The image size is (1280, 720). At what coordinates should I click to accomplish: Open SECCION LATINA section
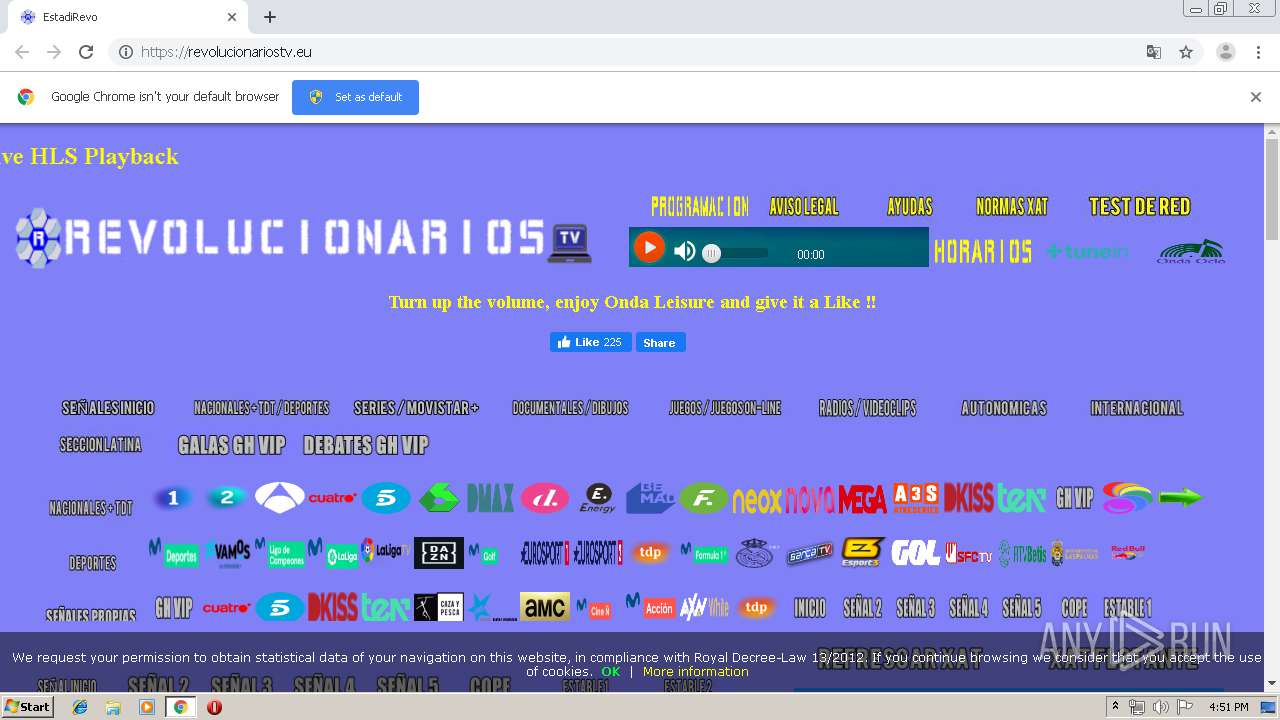pyautogui.click(x=101, y=445)
